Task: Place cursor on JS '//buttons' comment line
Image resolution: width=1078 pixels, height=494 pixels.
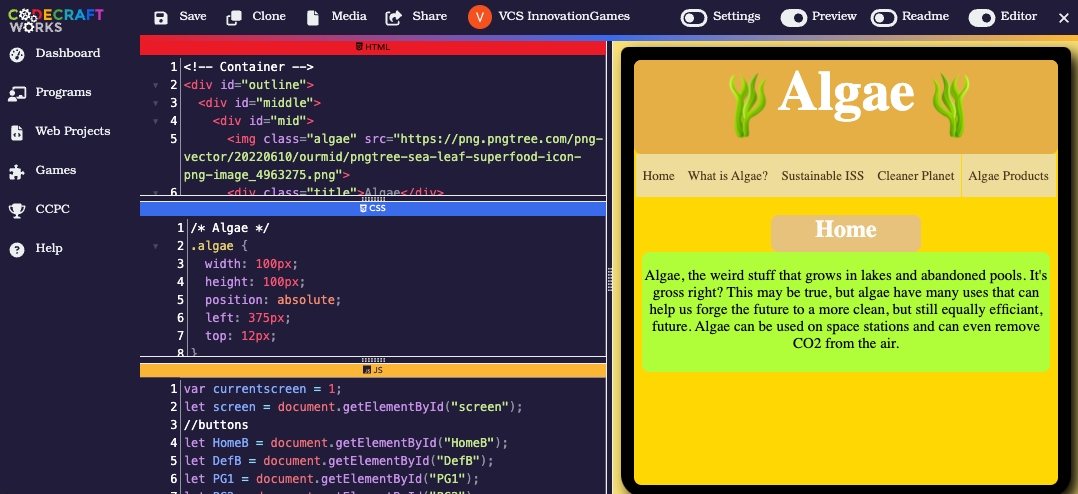Action: 216,425
